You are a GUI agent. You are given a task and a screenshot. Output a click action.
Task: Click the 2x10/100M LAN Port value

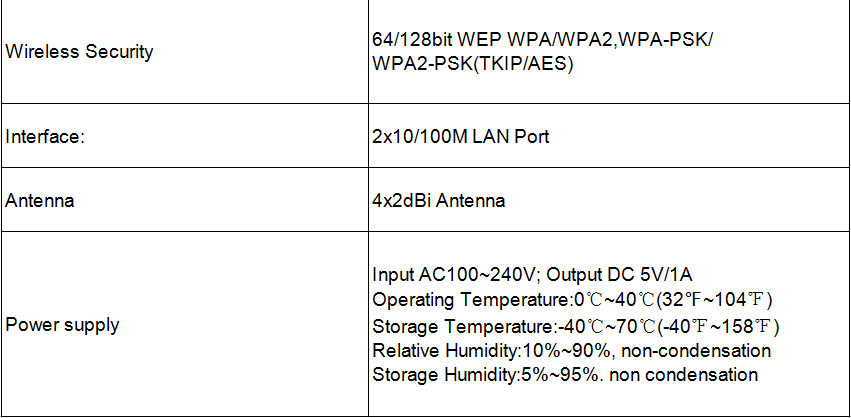pos(460,136)
